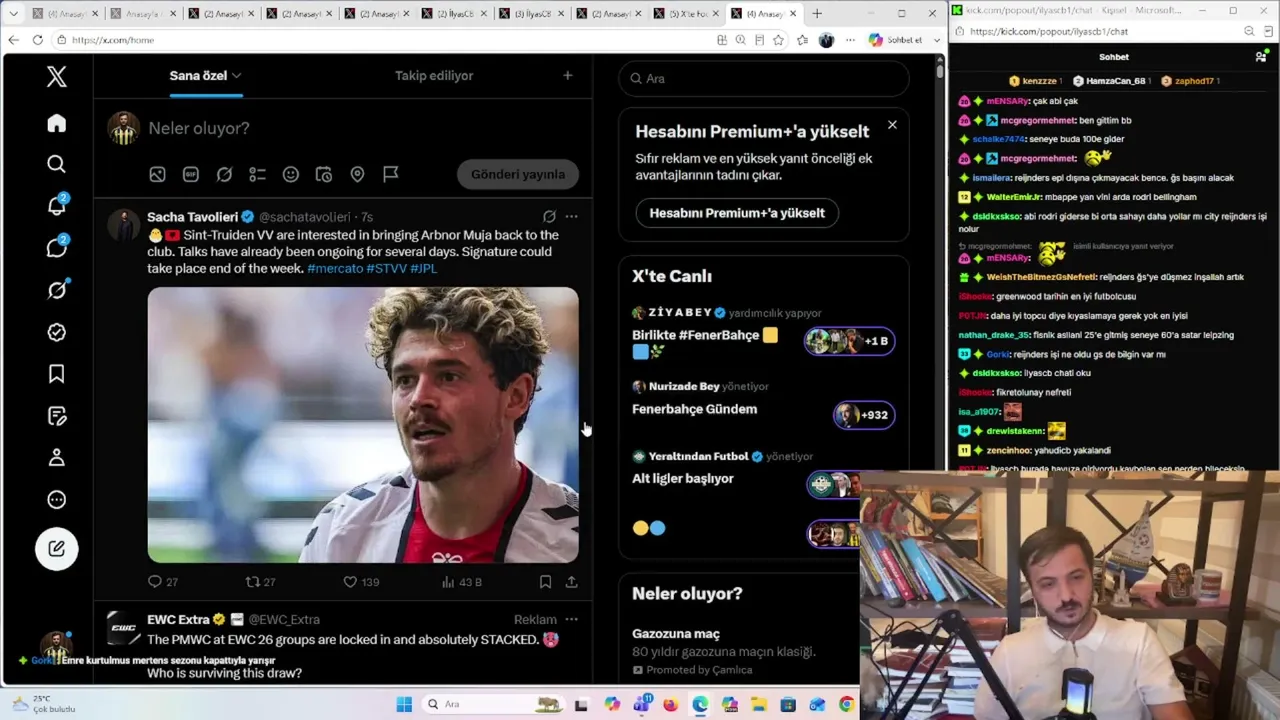Open the chat users icon in Kick chat
This screenshot has height=720, width=1280.
pyautogui.click(x=1261, y=57)
